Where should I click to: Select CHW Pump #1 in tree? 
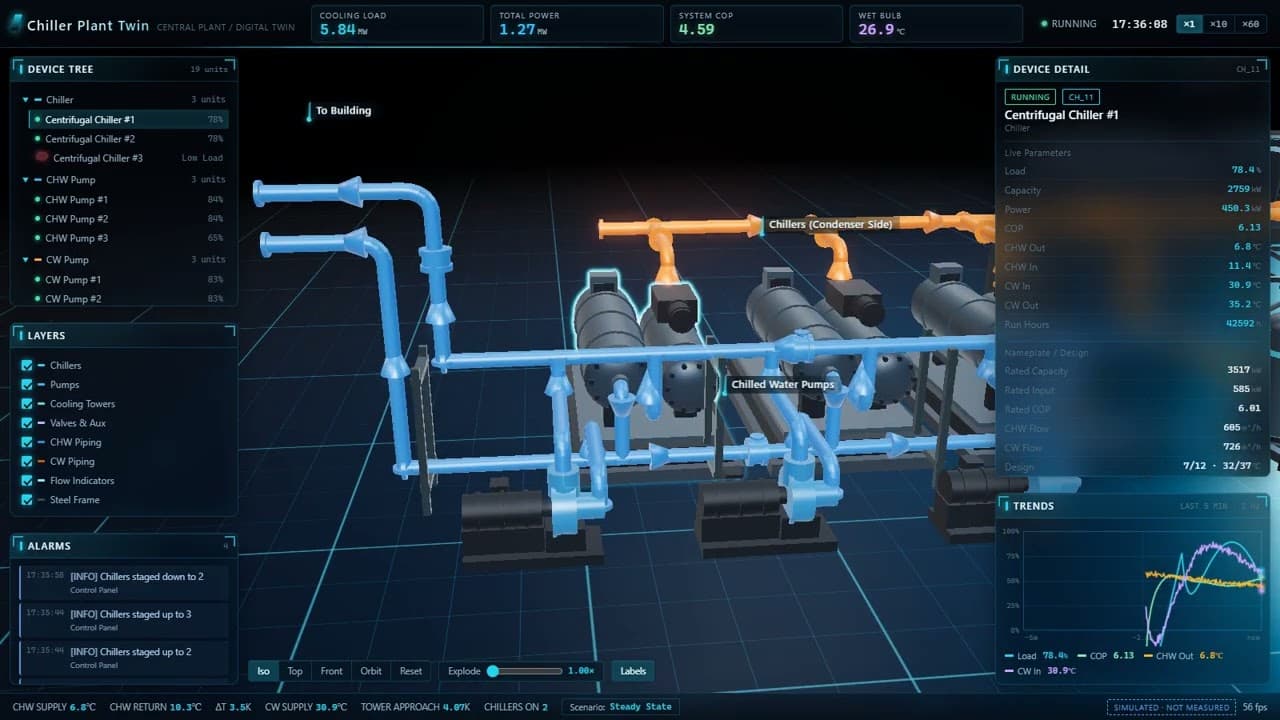tap(129, 199)
